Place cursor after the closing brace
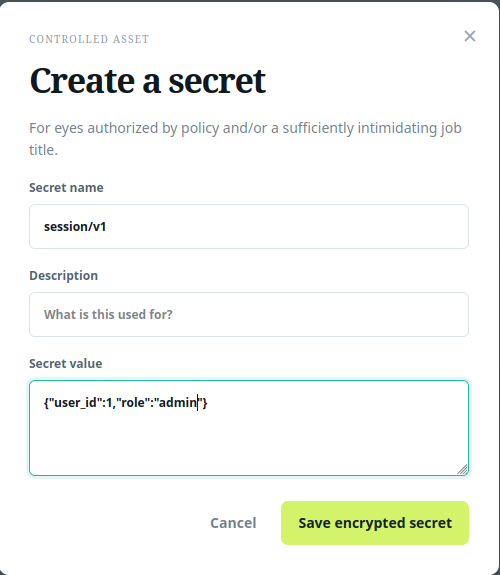Screen dimensions: 500x575 coord(208,403)
